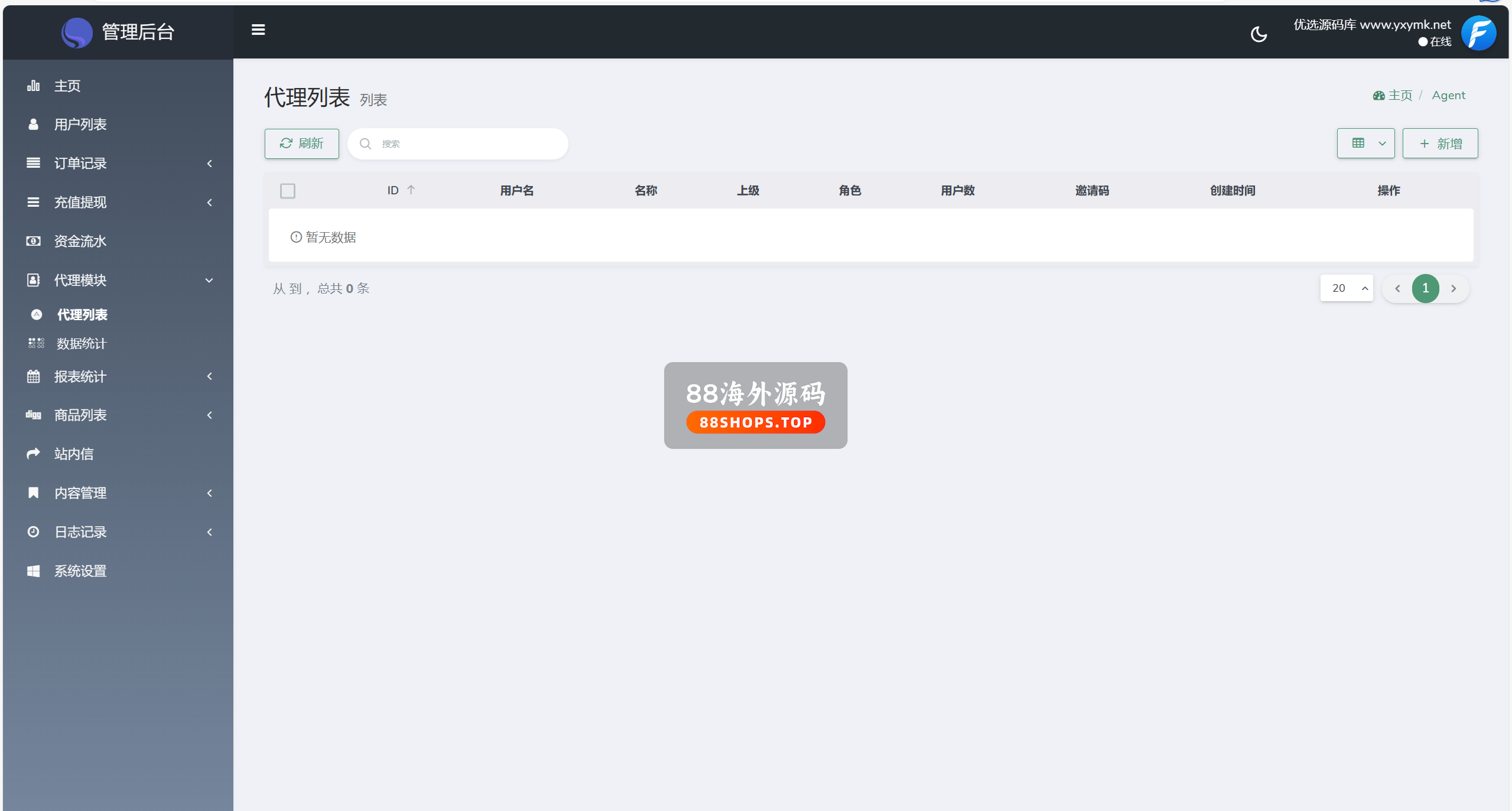Click the 管理后台 logo icon

click(x=77, y=32)
